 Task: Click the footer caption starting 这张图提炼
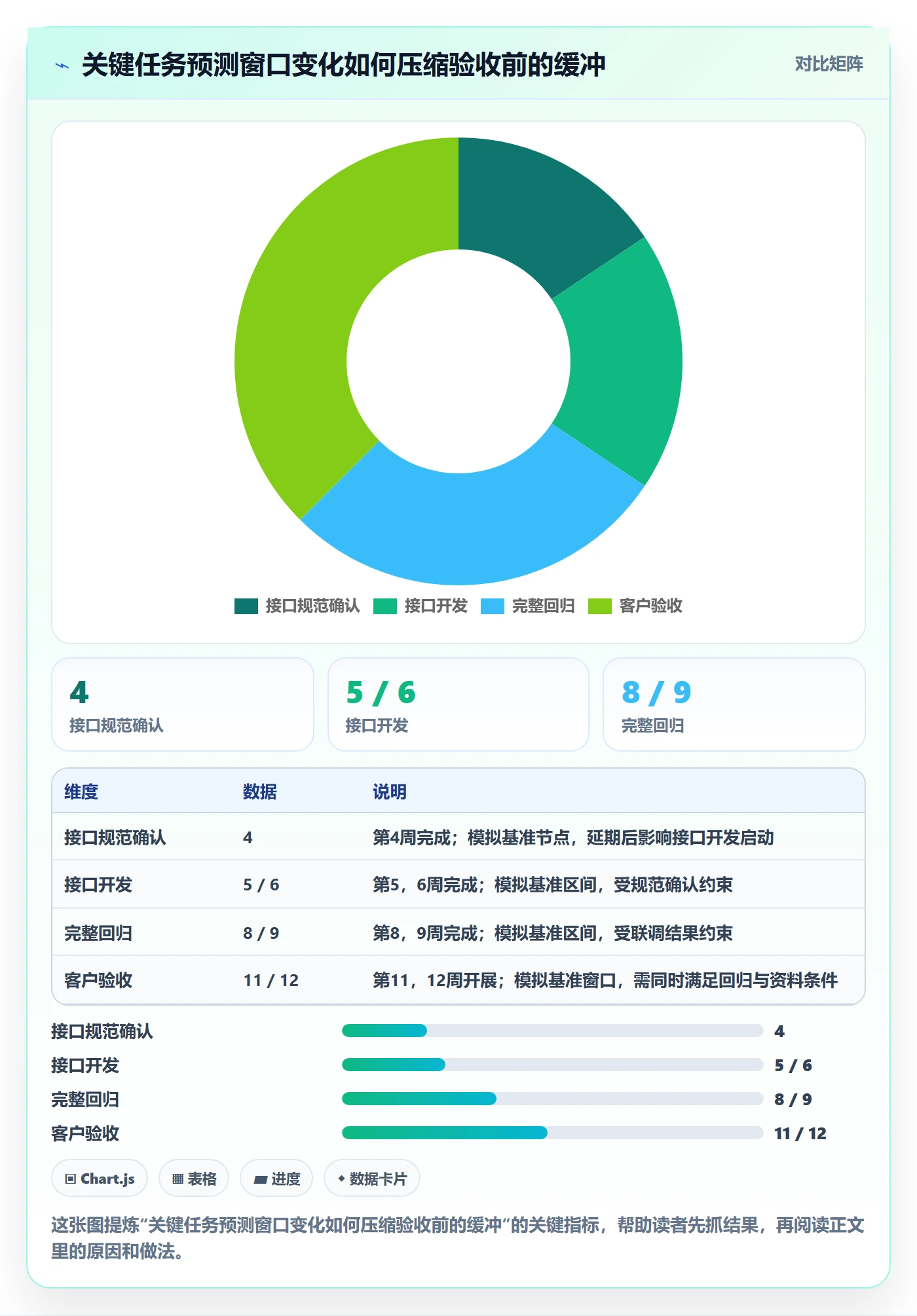[x=458, y=1238]
